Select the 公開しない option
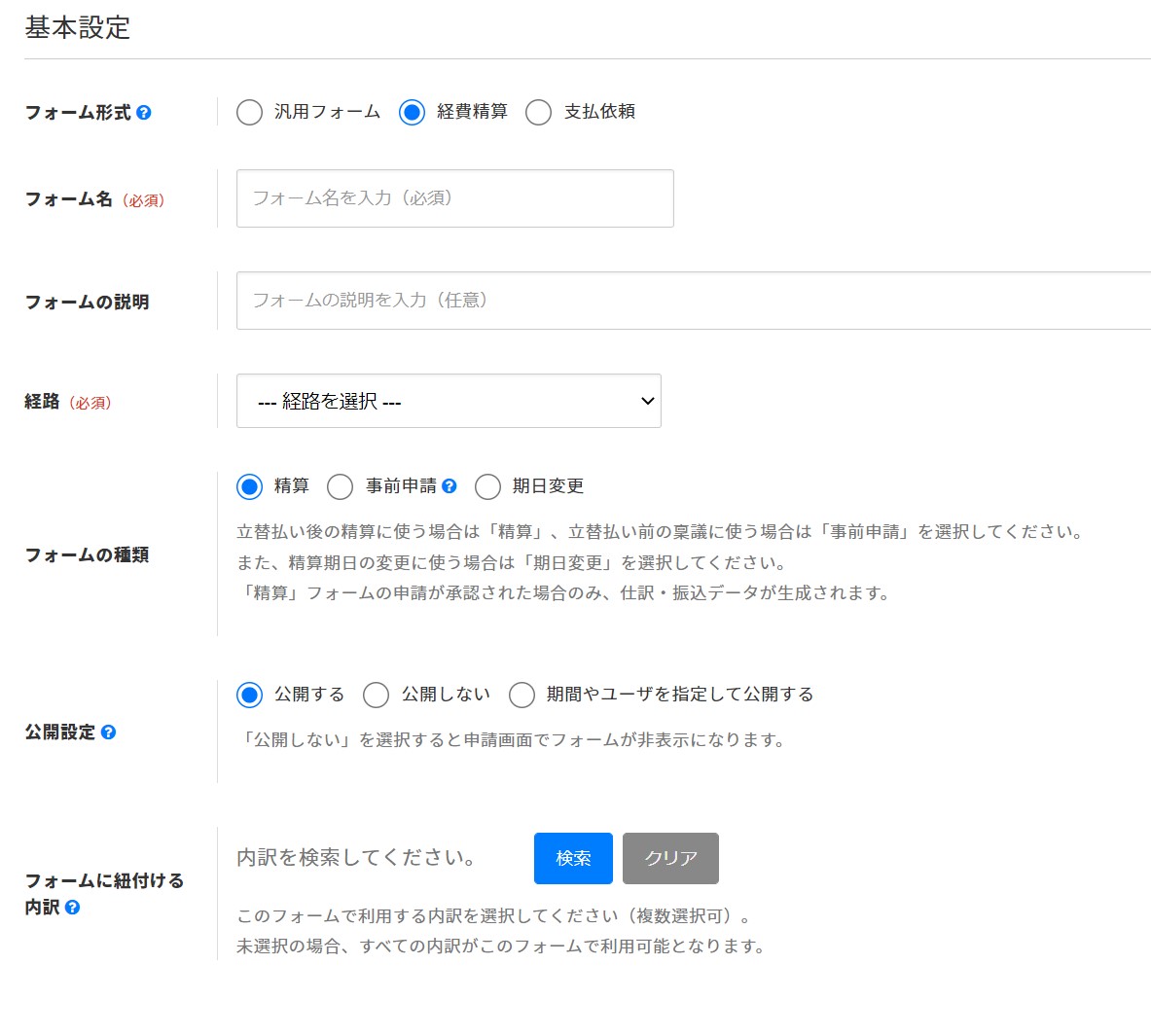 click(x=377, y=695)
